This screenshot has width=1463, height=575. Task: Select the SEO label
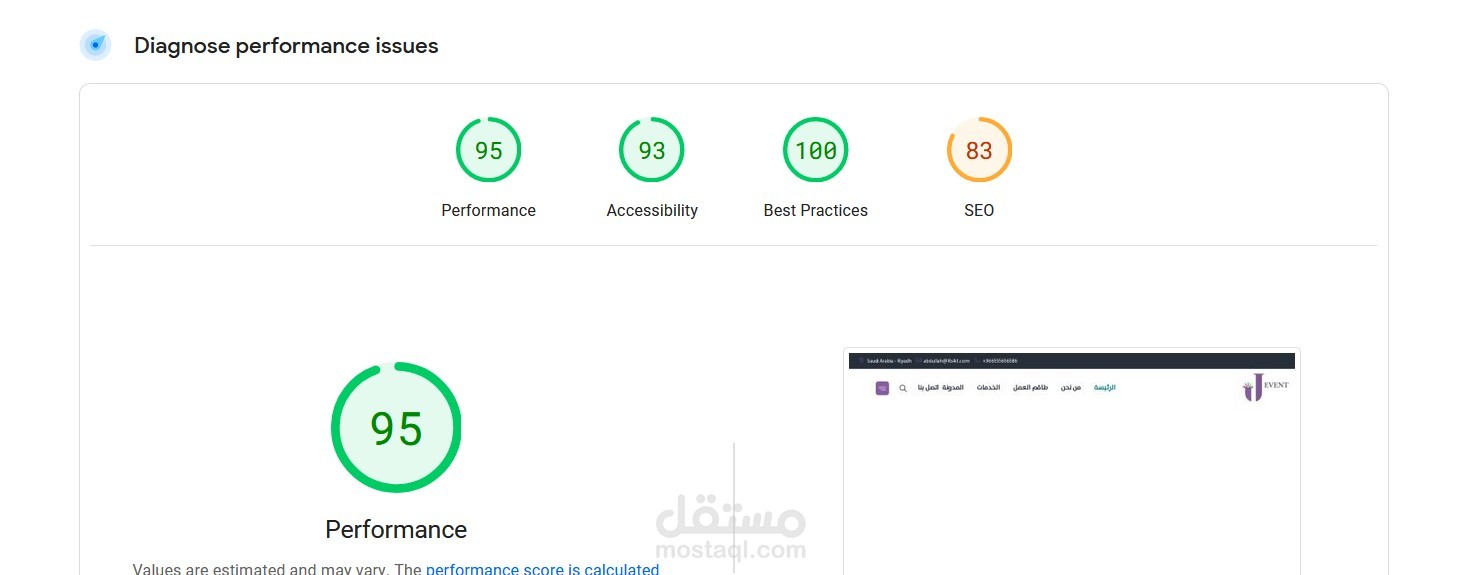point(979,210)
